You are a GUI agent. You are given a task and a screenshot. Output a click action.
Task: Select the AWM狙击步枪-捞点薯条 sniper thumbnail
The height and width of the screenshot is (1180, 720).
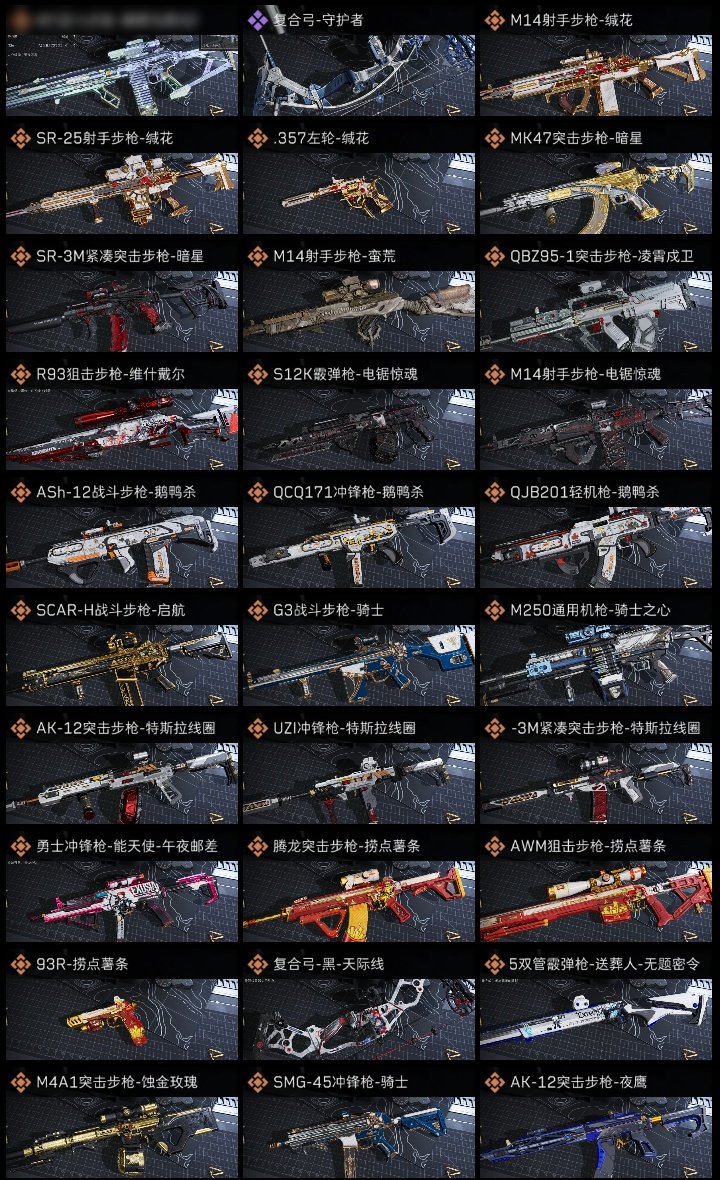coord(596,902)
